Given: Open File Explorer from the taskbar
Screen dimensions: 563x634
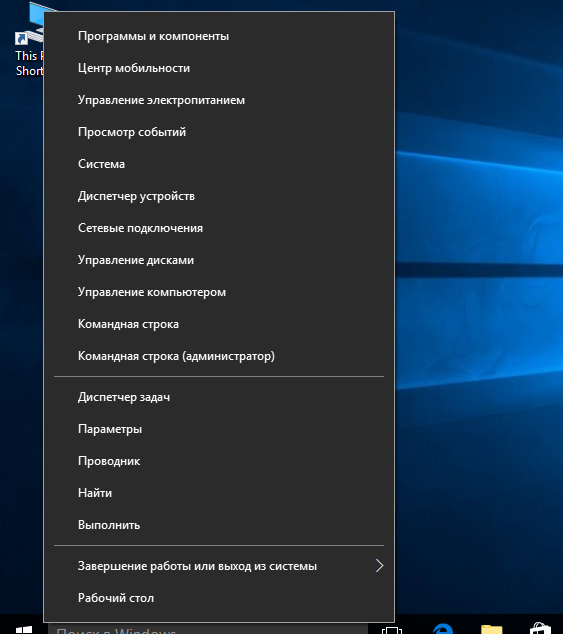Looking at the screenshot, I should click(x=491, y=630).
